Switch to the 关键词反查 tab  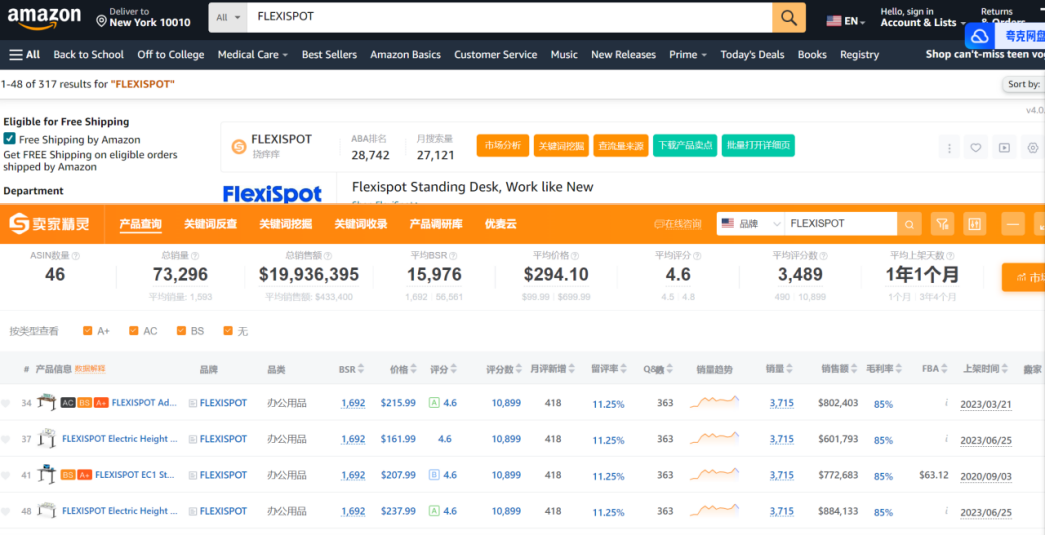[x=210, y=224]
